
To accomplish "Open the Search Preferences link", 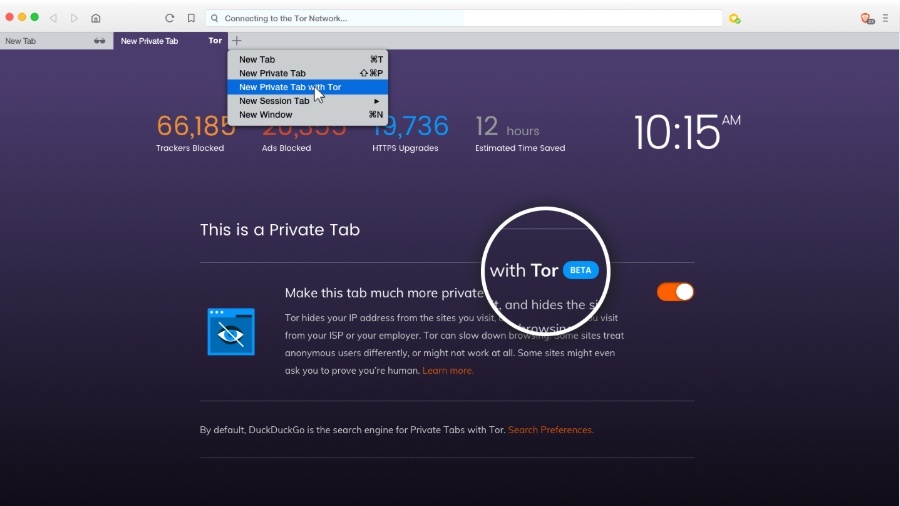I will pyautogui.click(x=550, y=430).
